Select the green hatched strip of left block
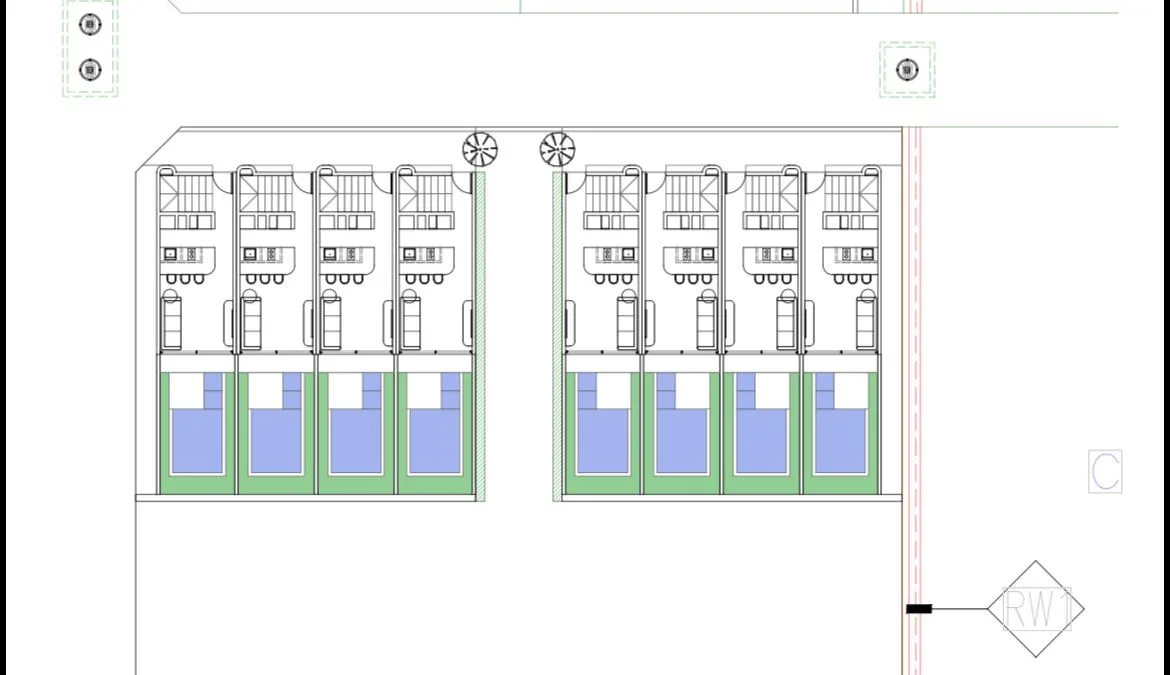This screenshot has width=1170, height=675. click(x=481, y=336)
